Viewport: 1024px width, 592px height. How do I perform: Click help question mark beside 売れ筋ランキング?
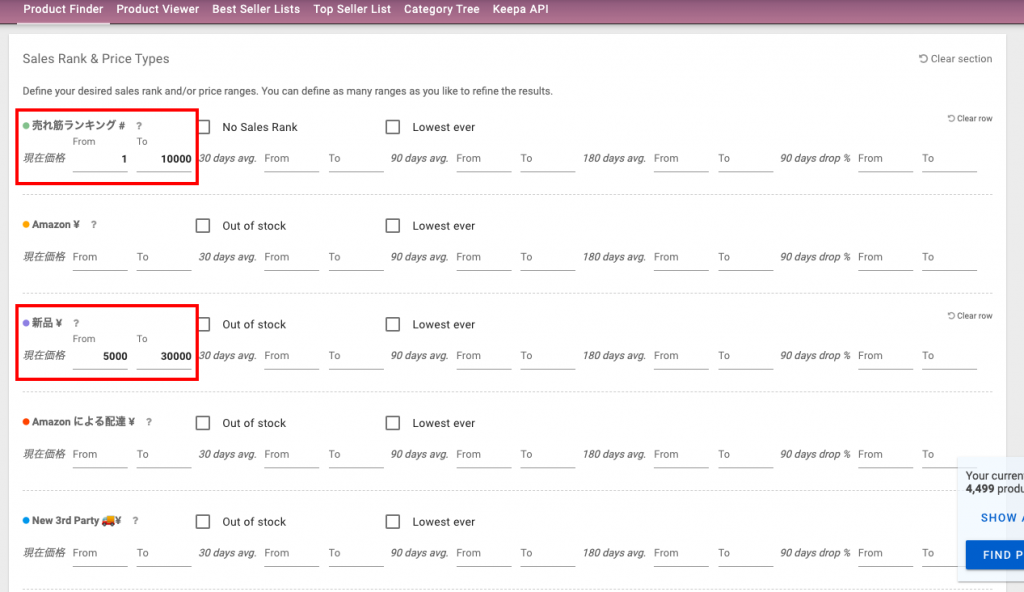(139, 126)
